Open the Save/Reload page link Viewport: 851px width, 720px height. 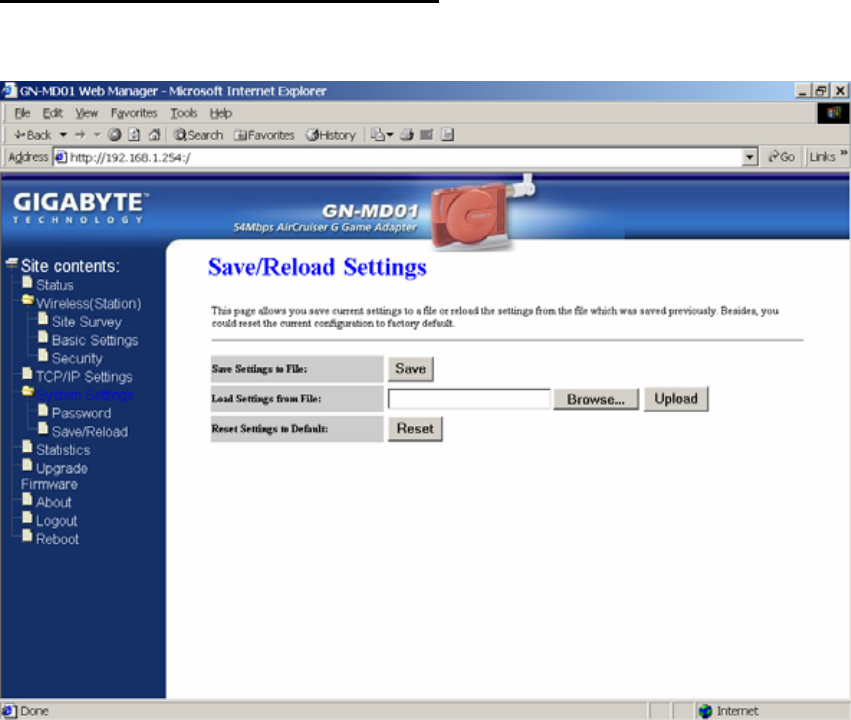coord(90,432)
